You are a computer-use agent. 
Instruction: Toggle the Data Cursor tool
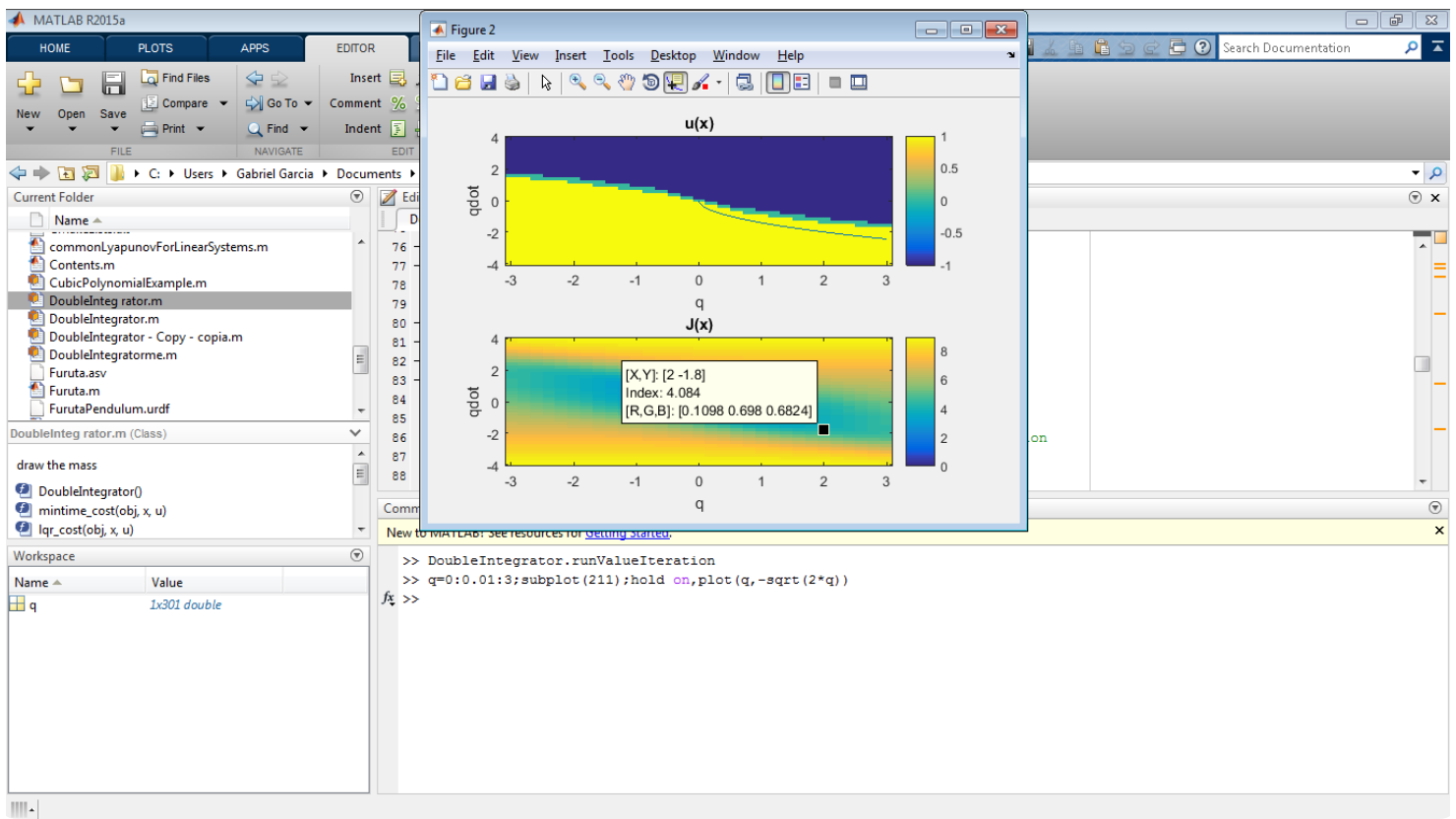pos(675,83)
